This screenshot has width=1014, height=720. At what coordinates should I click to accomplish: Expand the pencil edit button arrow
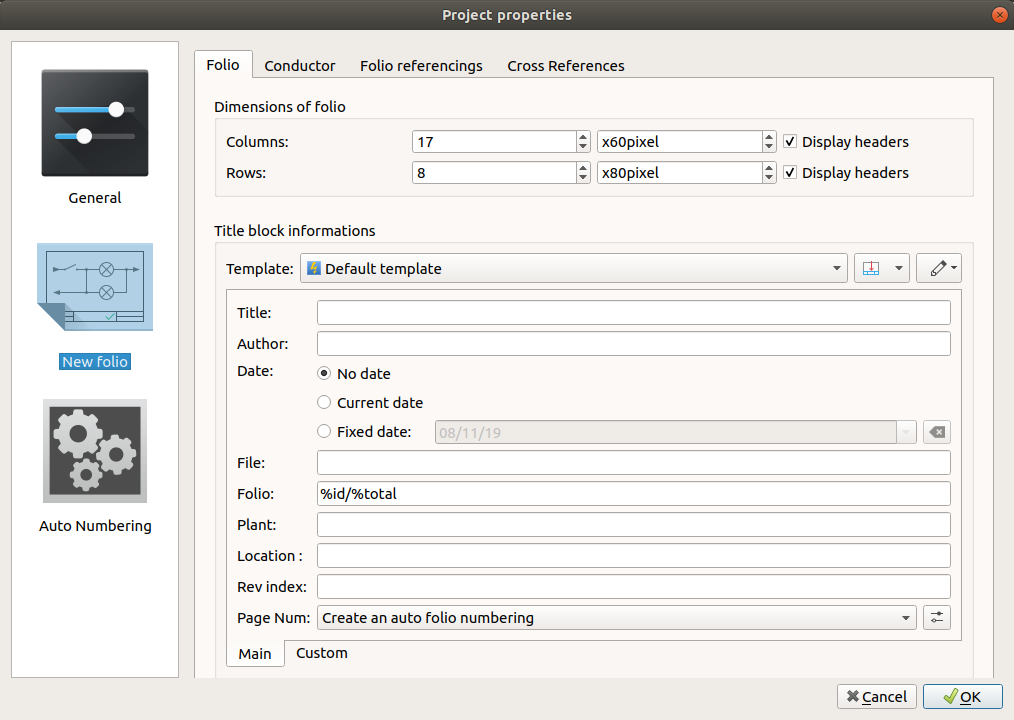pyautogui.click(x=954, y=268)
